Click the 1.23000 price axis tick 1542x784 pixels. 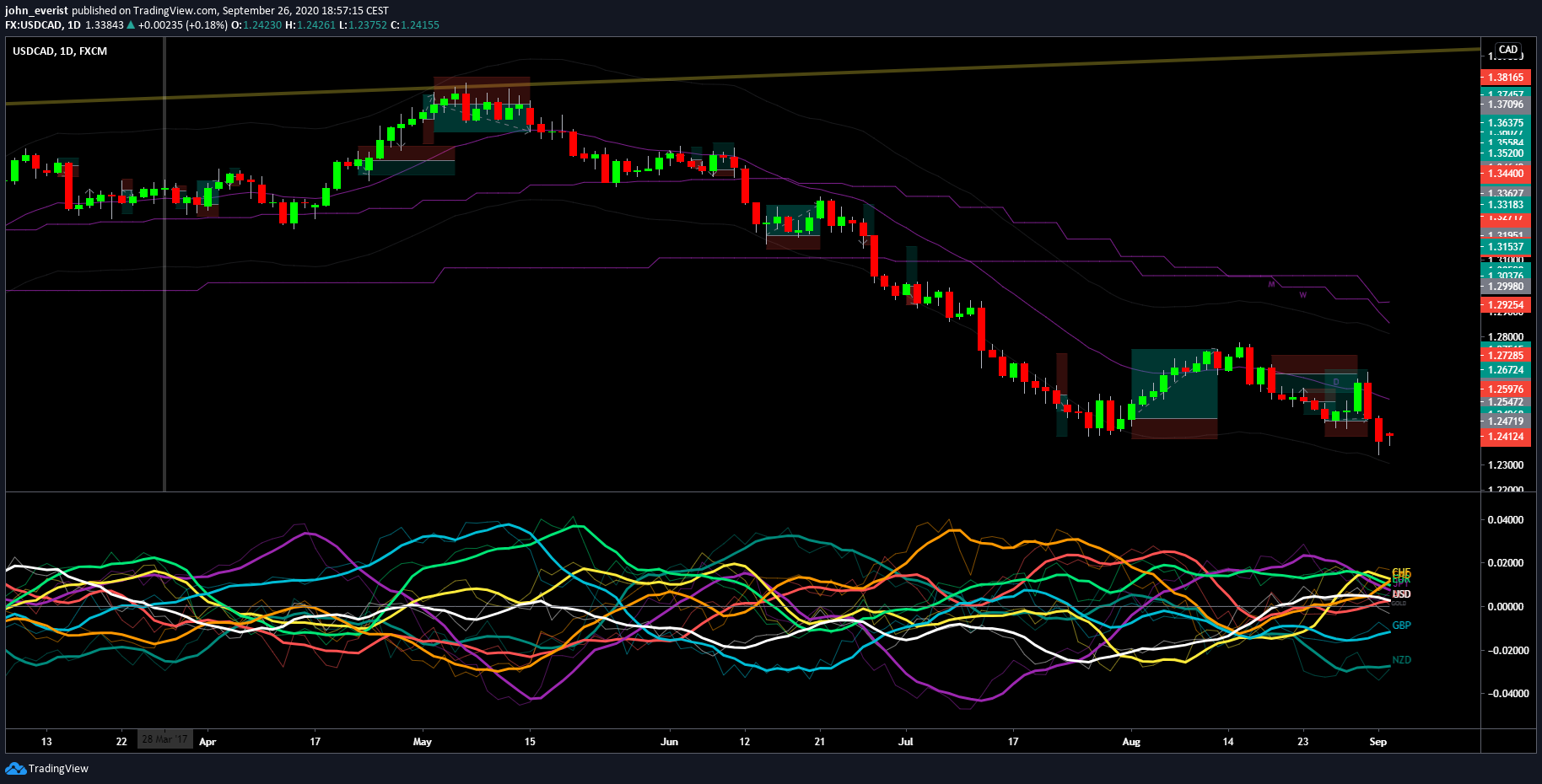1506,465
